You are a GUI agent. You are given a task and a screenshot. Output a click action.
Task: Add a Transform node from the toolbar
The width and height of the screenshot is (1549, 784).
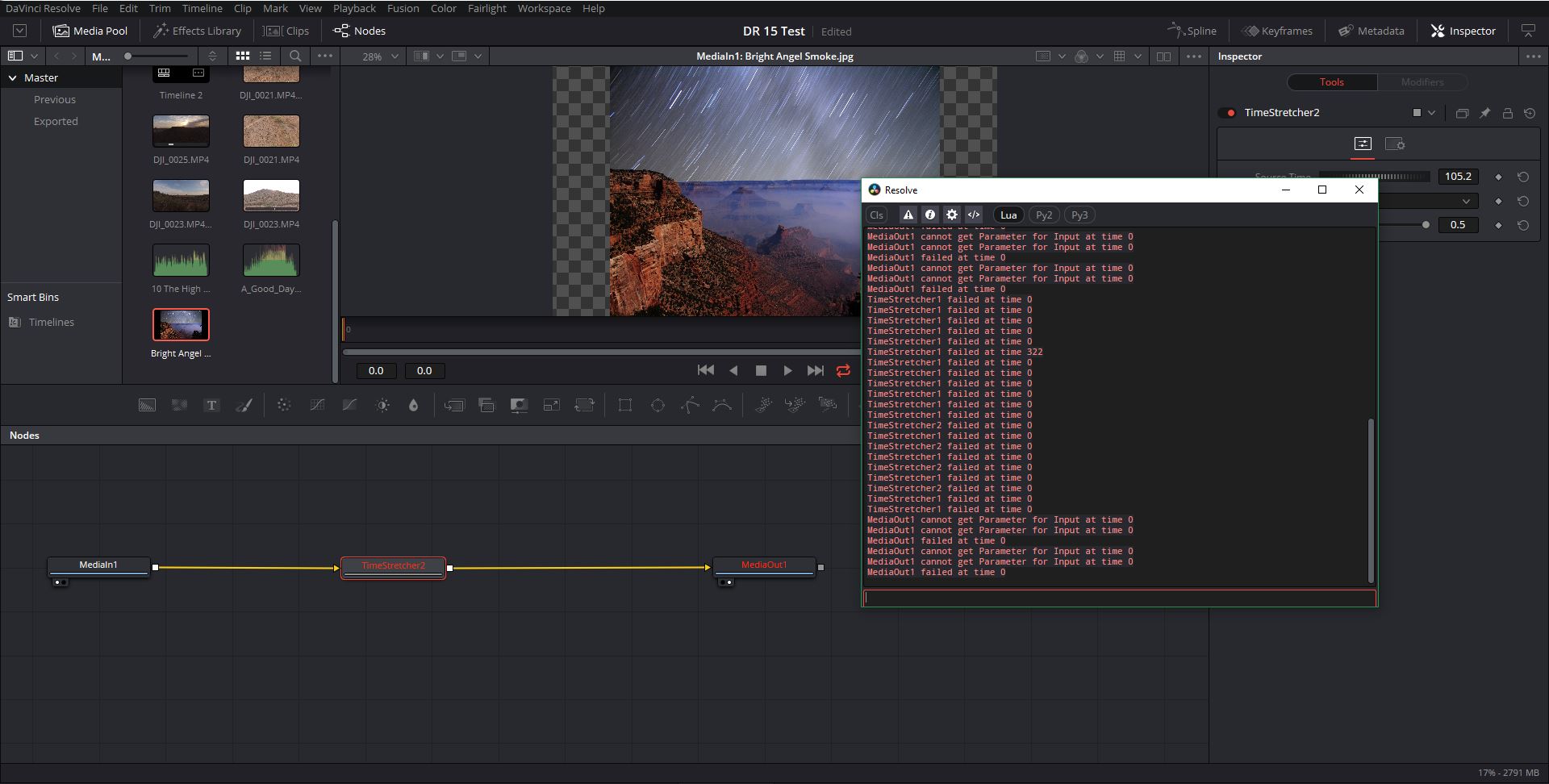(x=584, y=405)
